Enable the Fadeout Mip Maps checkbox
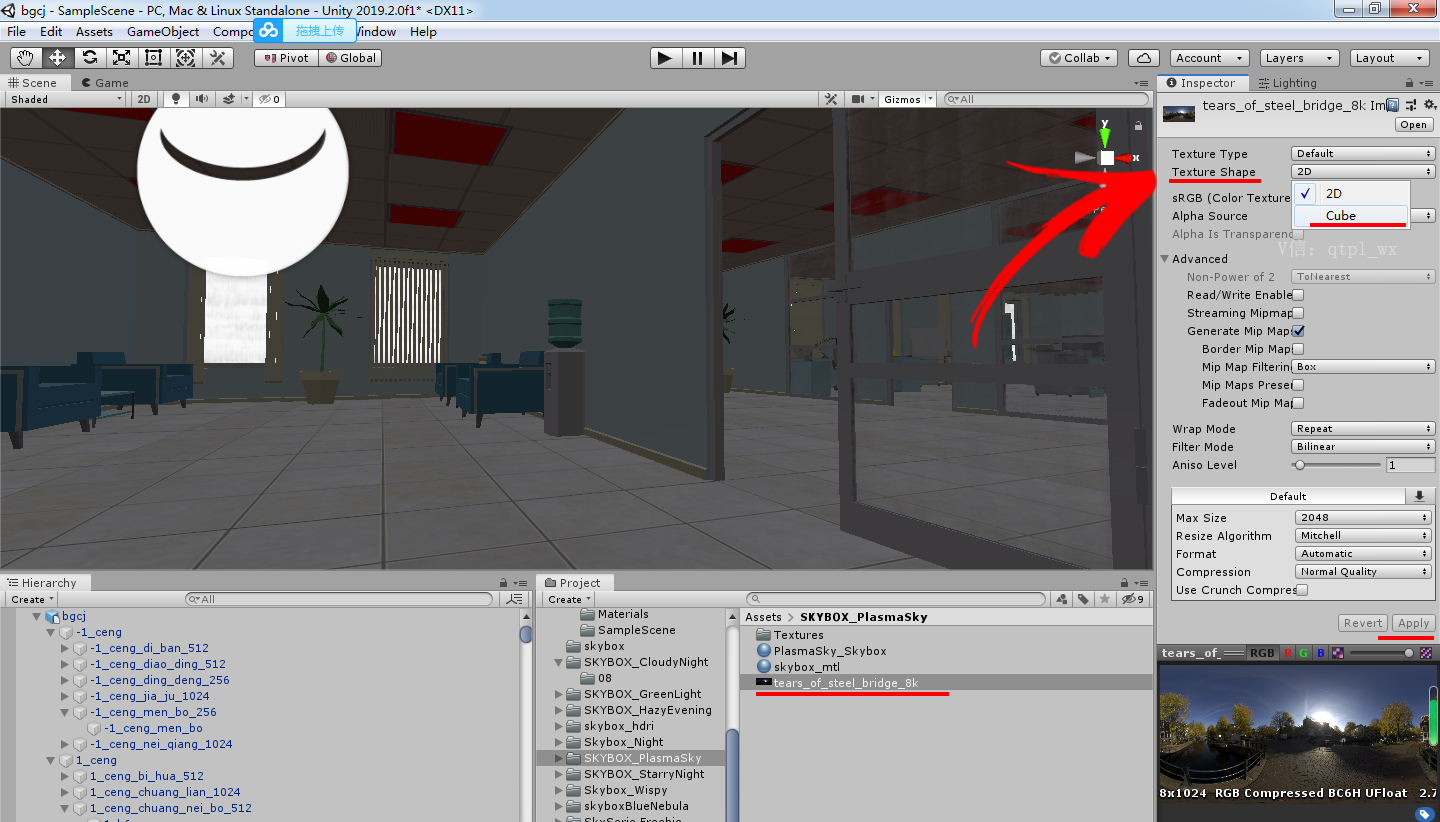Screen dimensions: 1440x822 [x=1298, y=403]
